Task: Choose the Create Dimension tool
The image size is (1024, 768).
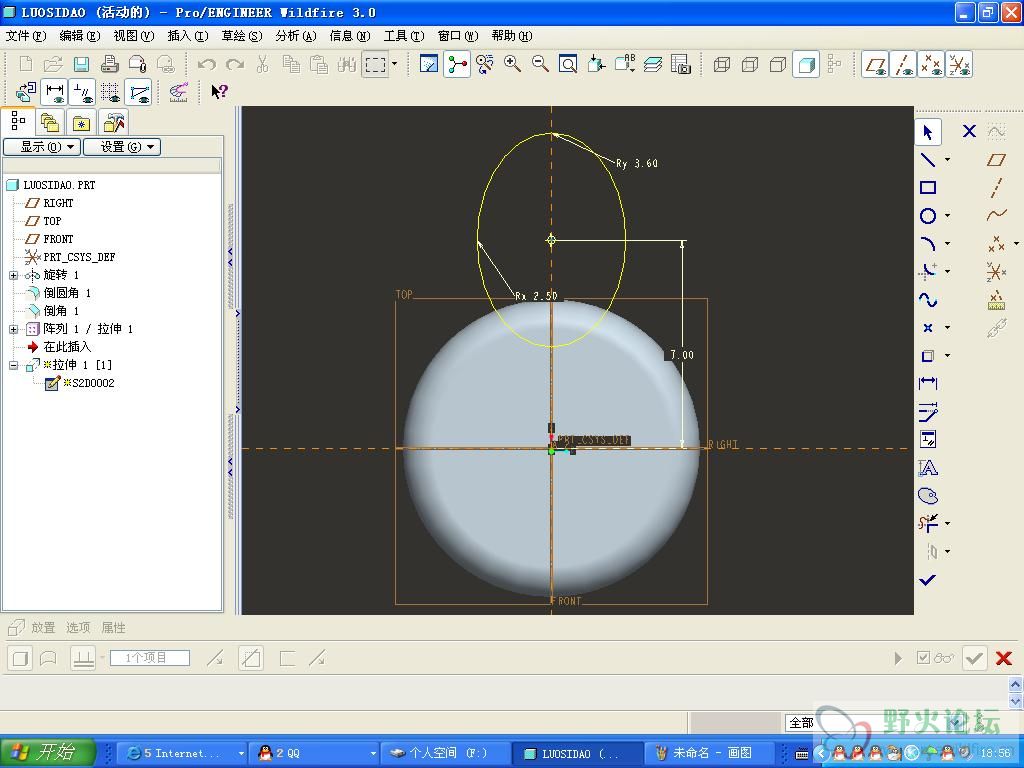Action: 927,383
